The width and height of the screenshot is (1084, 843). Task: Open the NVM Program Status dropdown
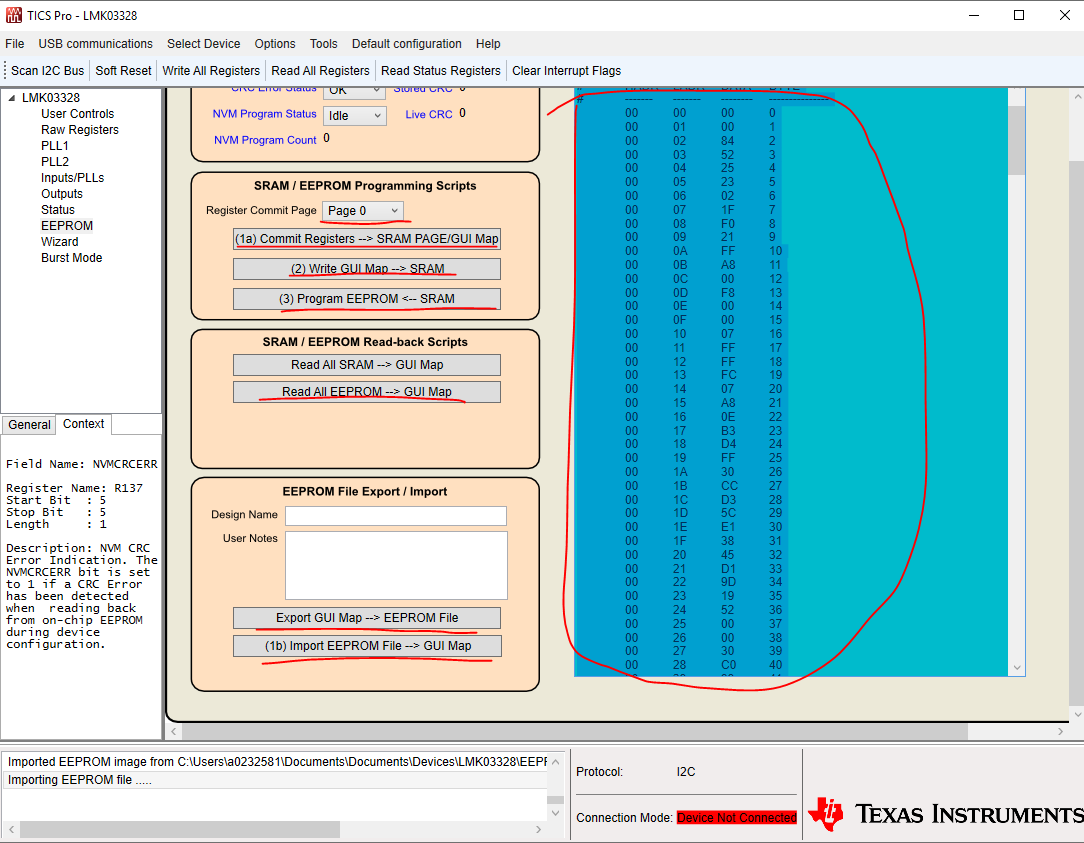[x=355, y=115]
